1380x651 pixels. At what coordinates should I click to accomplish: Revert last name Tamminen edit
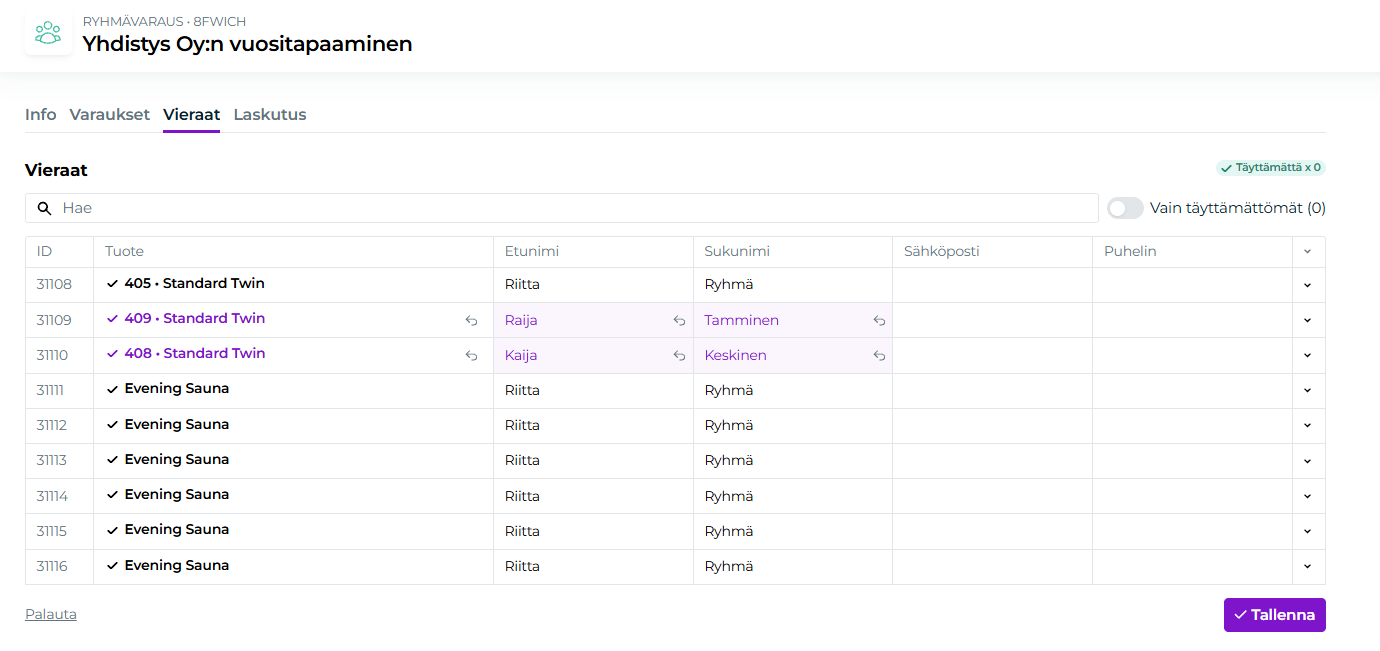(879, 321)
